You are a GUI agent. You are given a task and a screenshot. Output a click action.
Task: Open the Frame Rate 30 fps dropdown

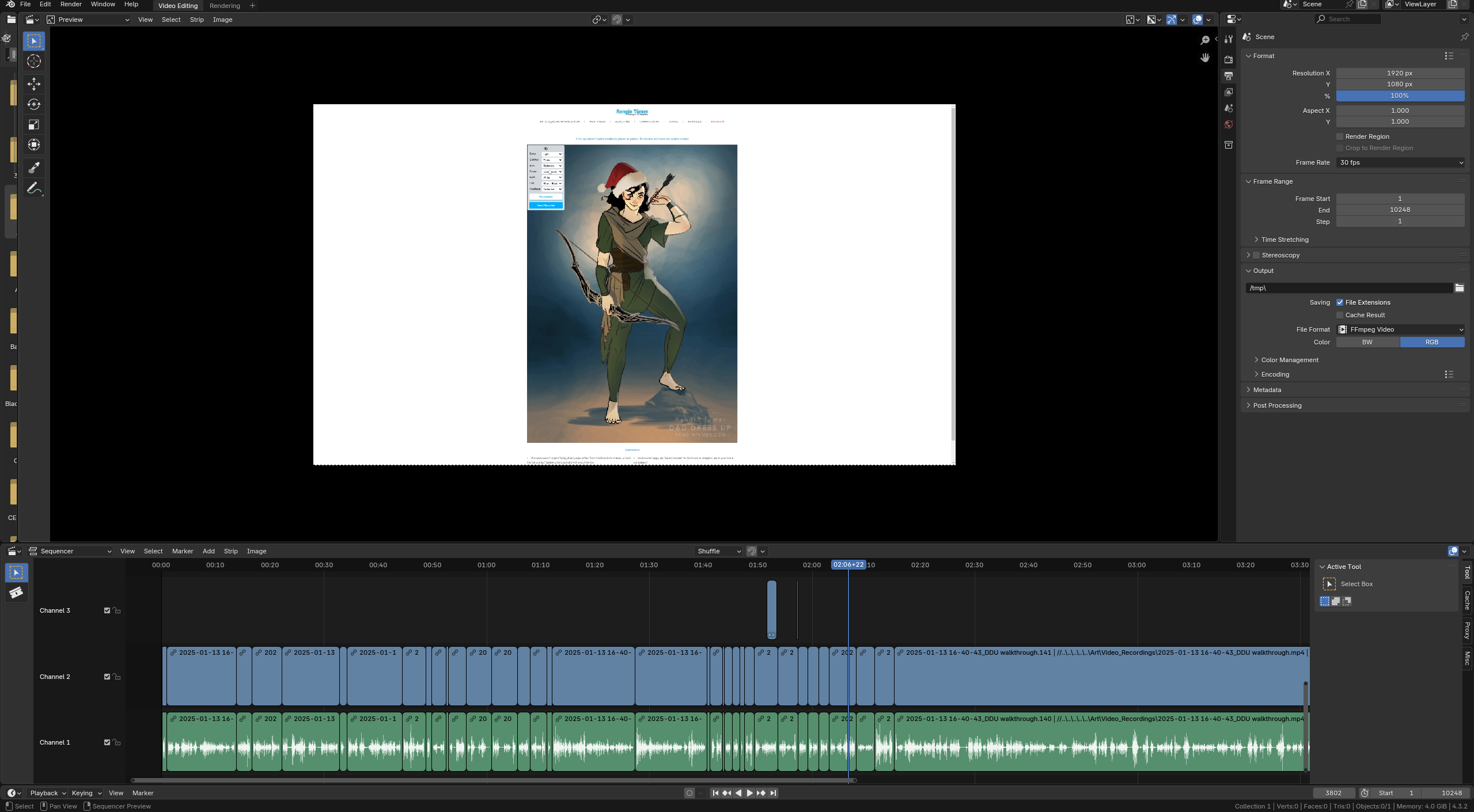[1400, 162]
